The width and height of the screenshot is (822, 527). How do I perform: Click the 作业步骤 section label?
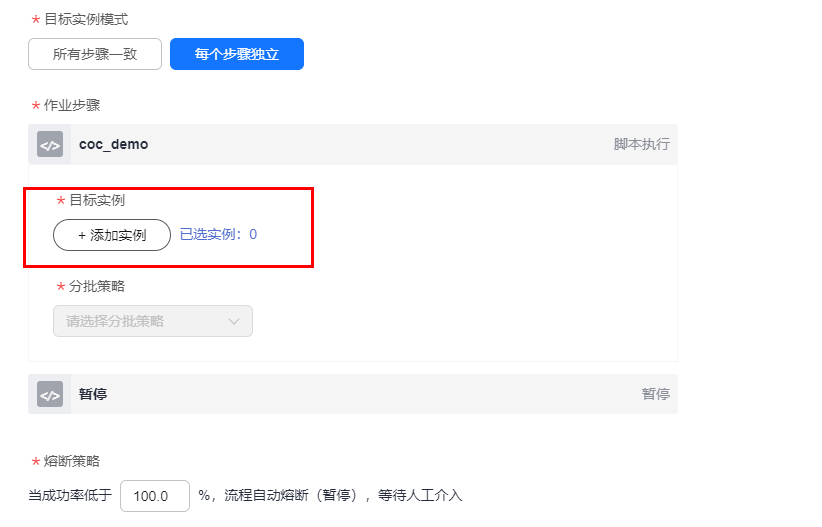coord(72,105)
